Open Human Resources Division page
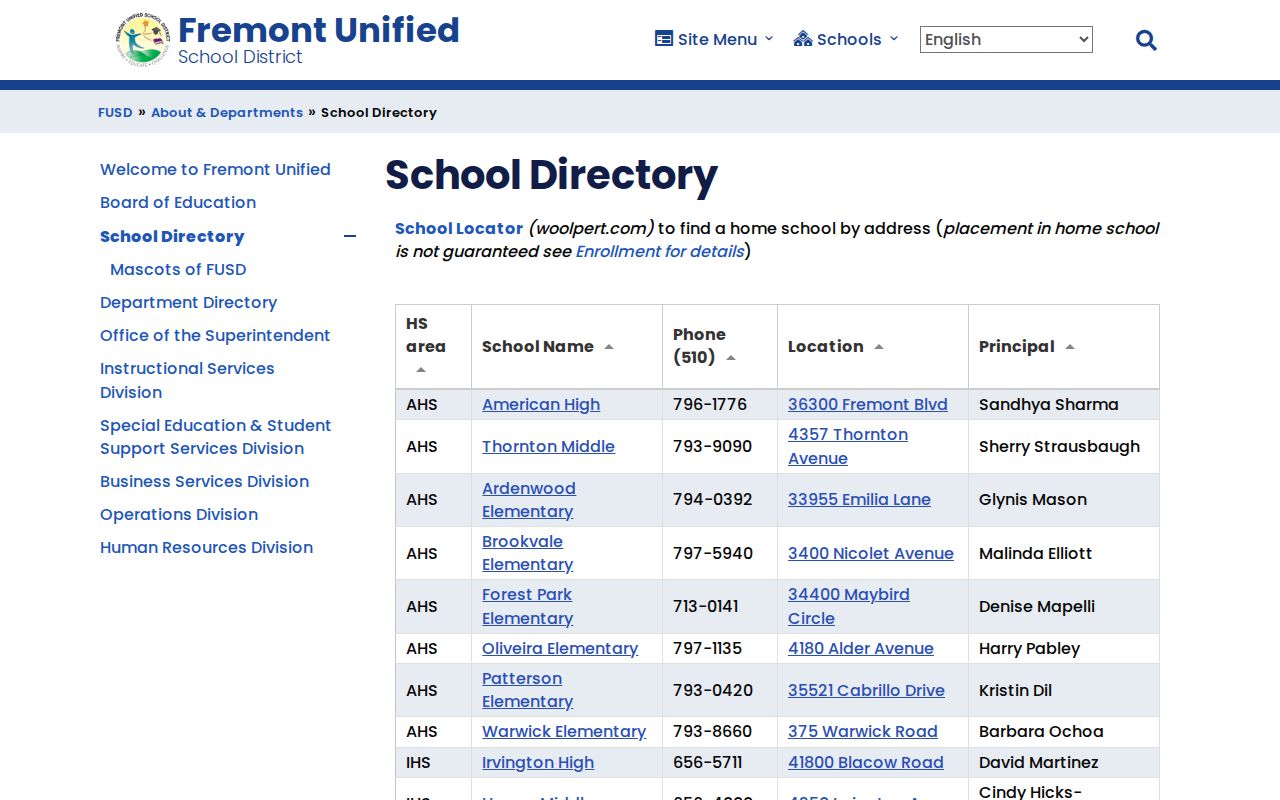 tap(206, 547)
